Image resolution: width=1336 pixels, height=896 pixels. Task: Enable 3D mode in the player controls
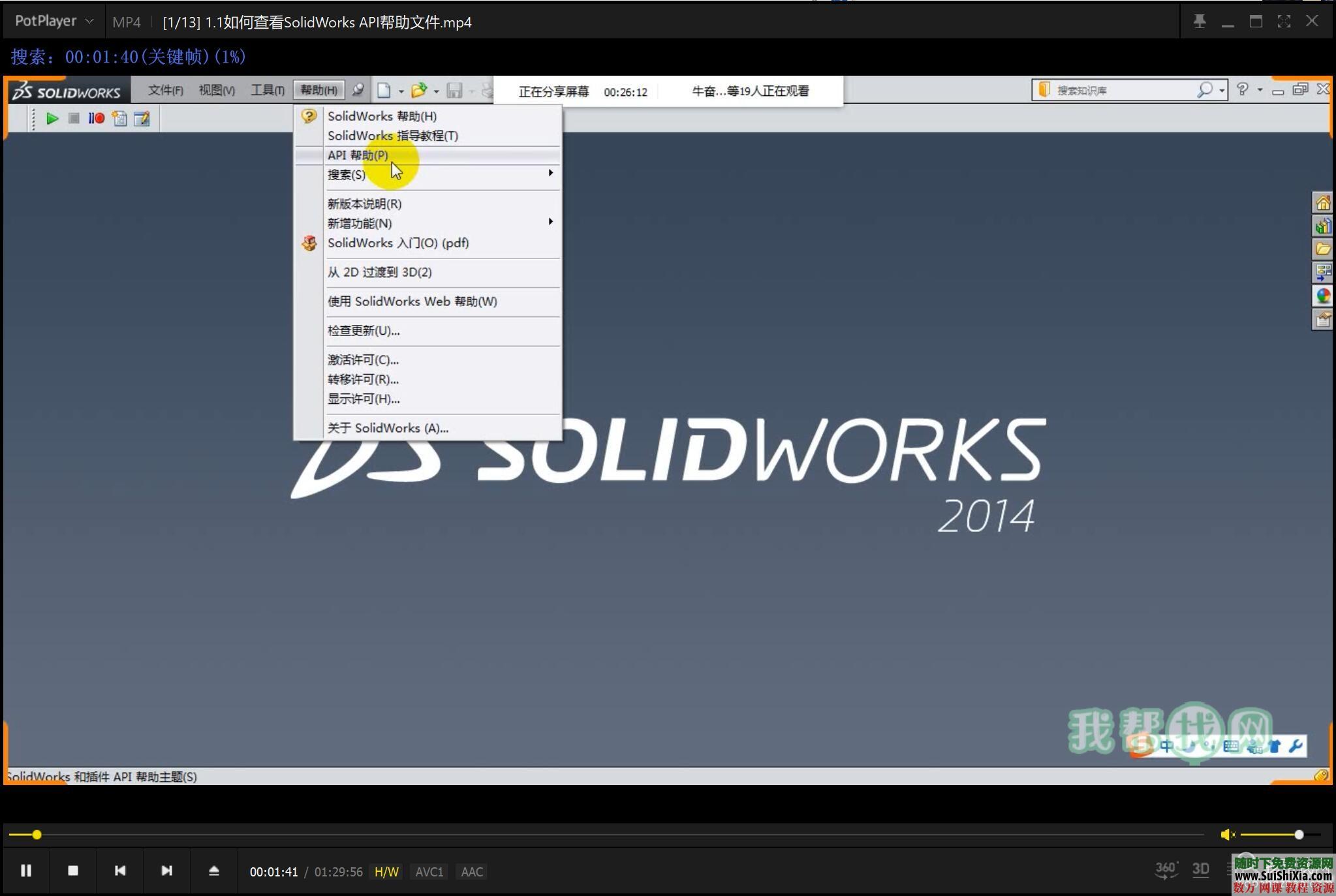(1201, 868)
